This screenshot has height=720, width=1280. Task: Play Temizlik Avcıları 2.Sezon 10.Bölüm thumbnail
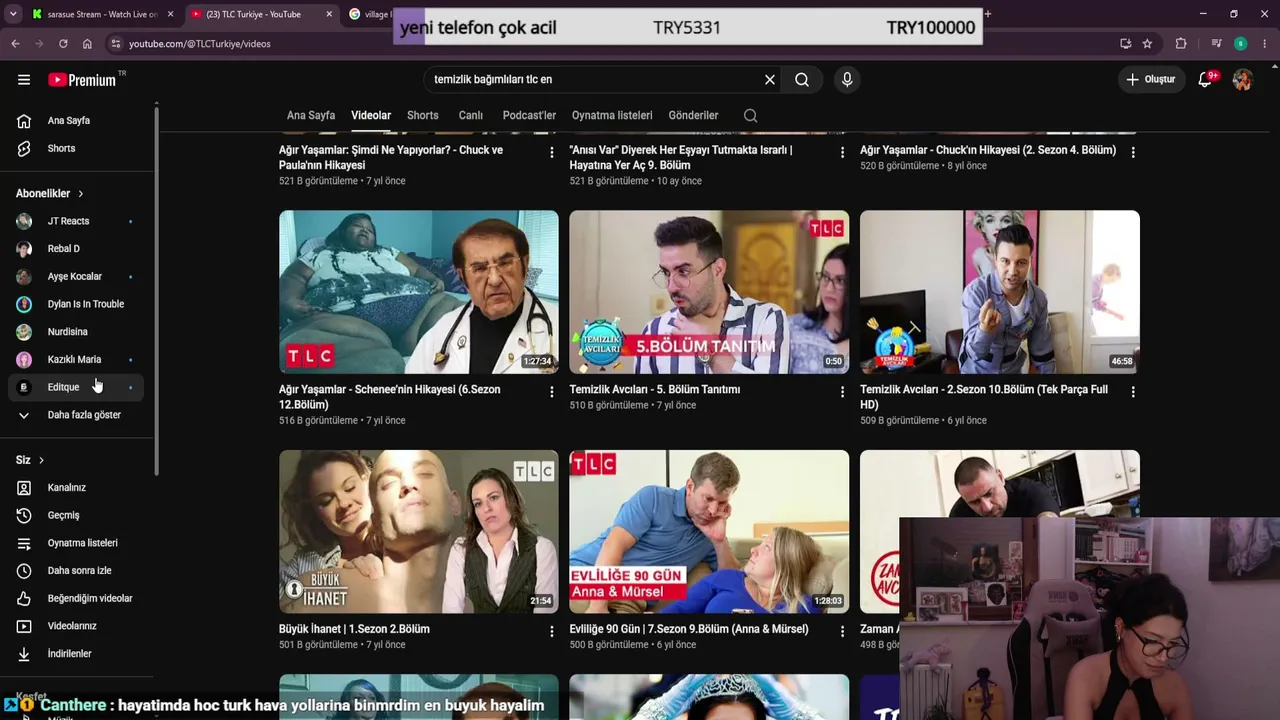[1000, 292]
